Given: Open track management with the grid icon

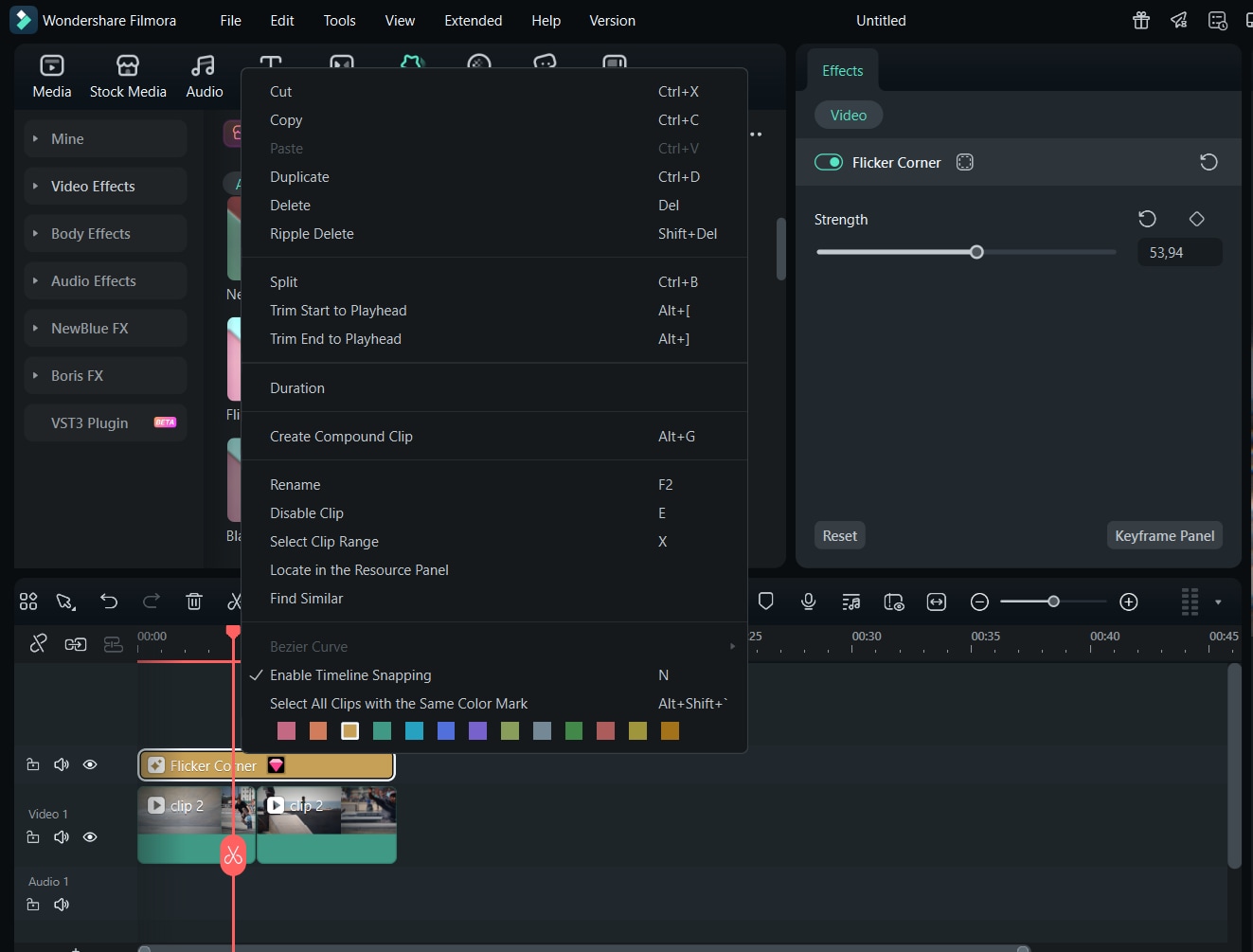Looking at the screenshot, I should pos(27,602).
